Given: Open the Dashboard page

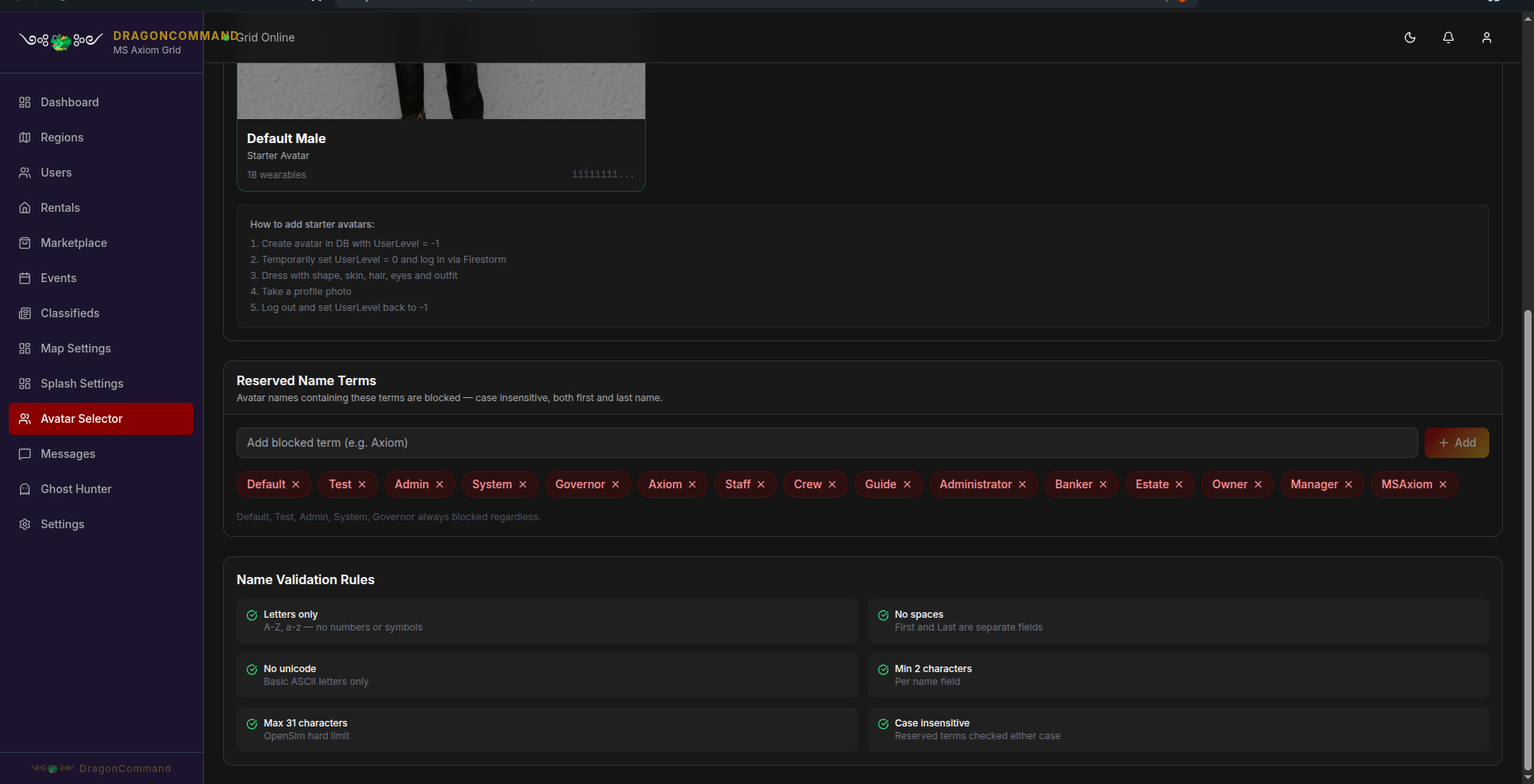Looking at the screenshot, I should (x=101, y=102).
